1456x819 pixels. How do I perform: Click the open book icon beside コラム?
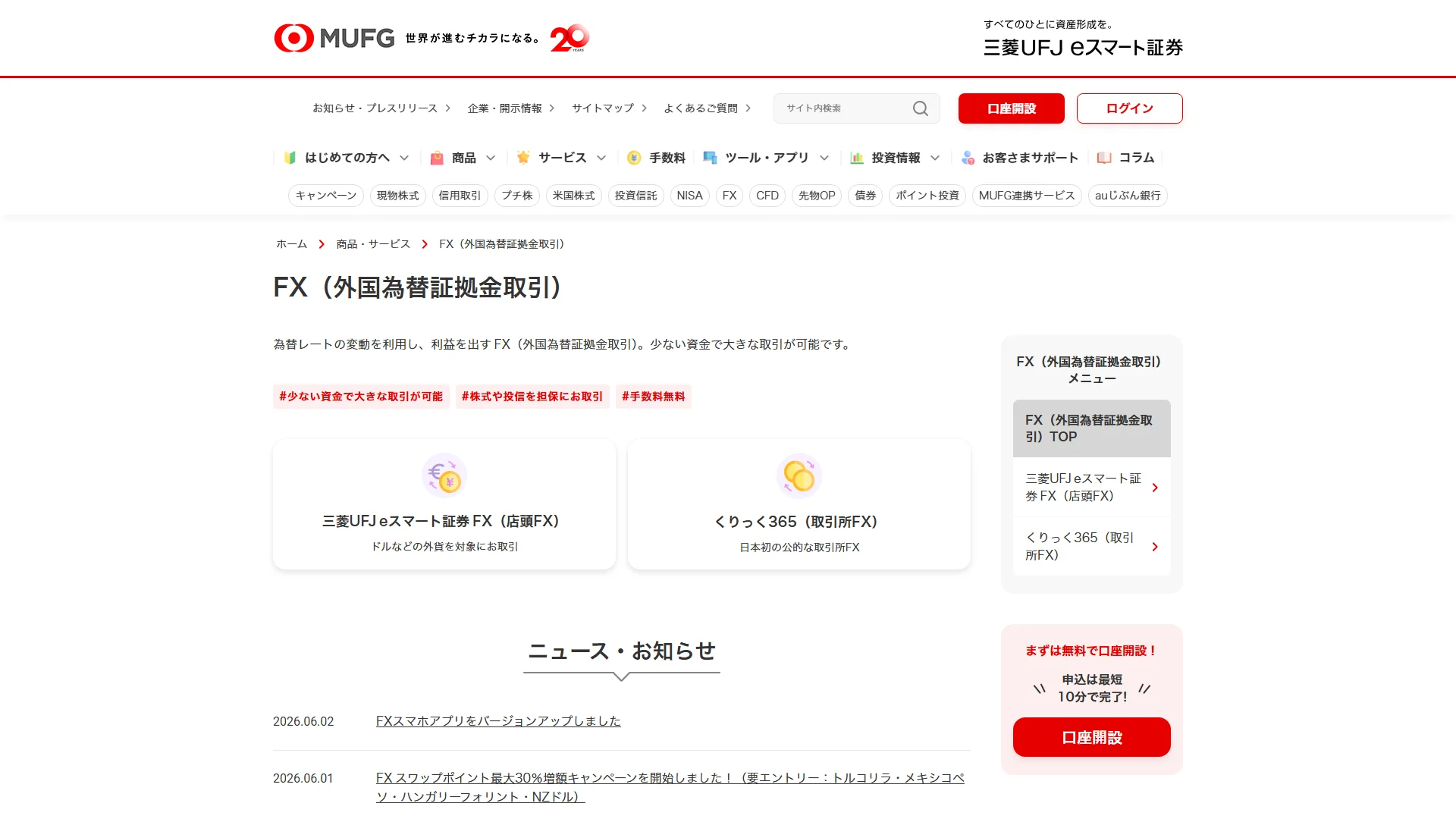[1104, 158]
